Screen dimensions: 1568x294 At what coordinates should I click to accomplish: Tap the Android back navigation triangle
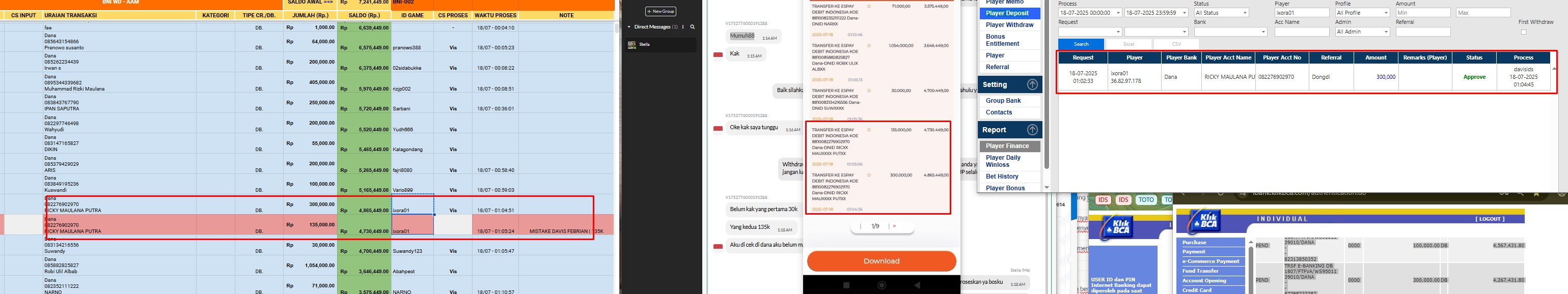[917, 285]
